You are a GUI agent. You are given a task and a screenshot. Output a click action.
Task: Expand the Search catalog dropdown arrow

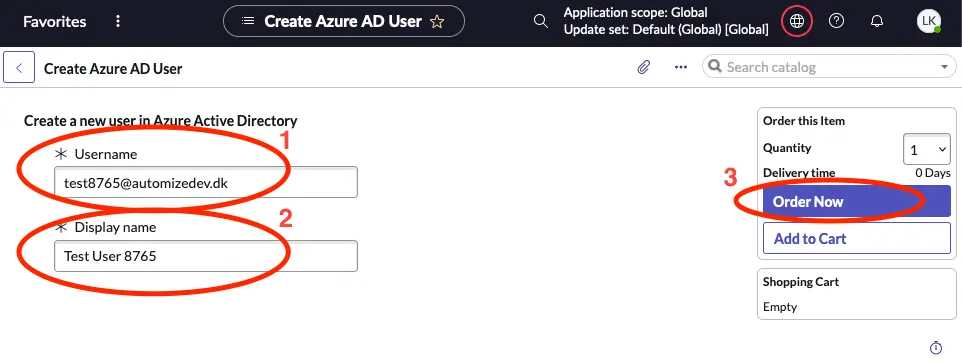pyautogui.click(x=944, y=67)
